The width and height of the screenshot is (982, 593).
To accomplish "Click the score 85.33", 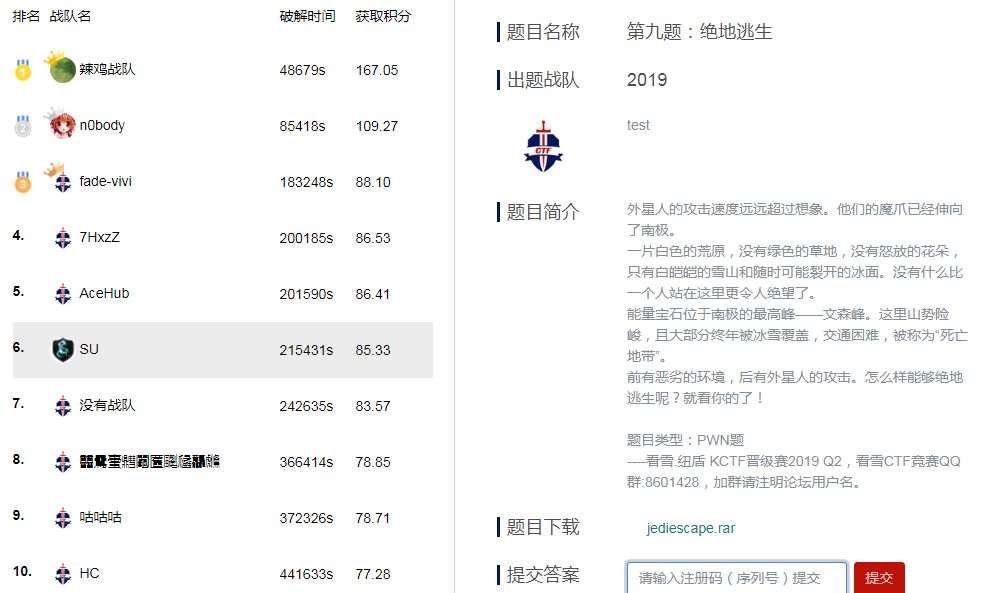I will tap(373, 350).
